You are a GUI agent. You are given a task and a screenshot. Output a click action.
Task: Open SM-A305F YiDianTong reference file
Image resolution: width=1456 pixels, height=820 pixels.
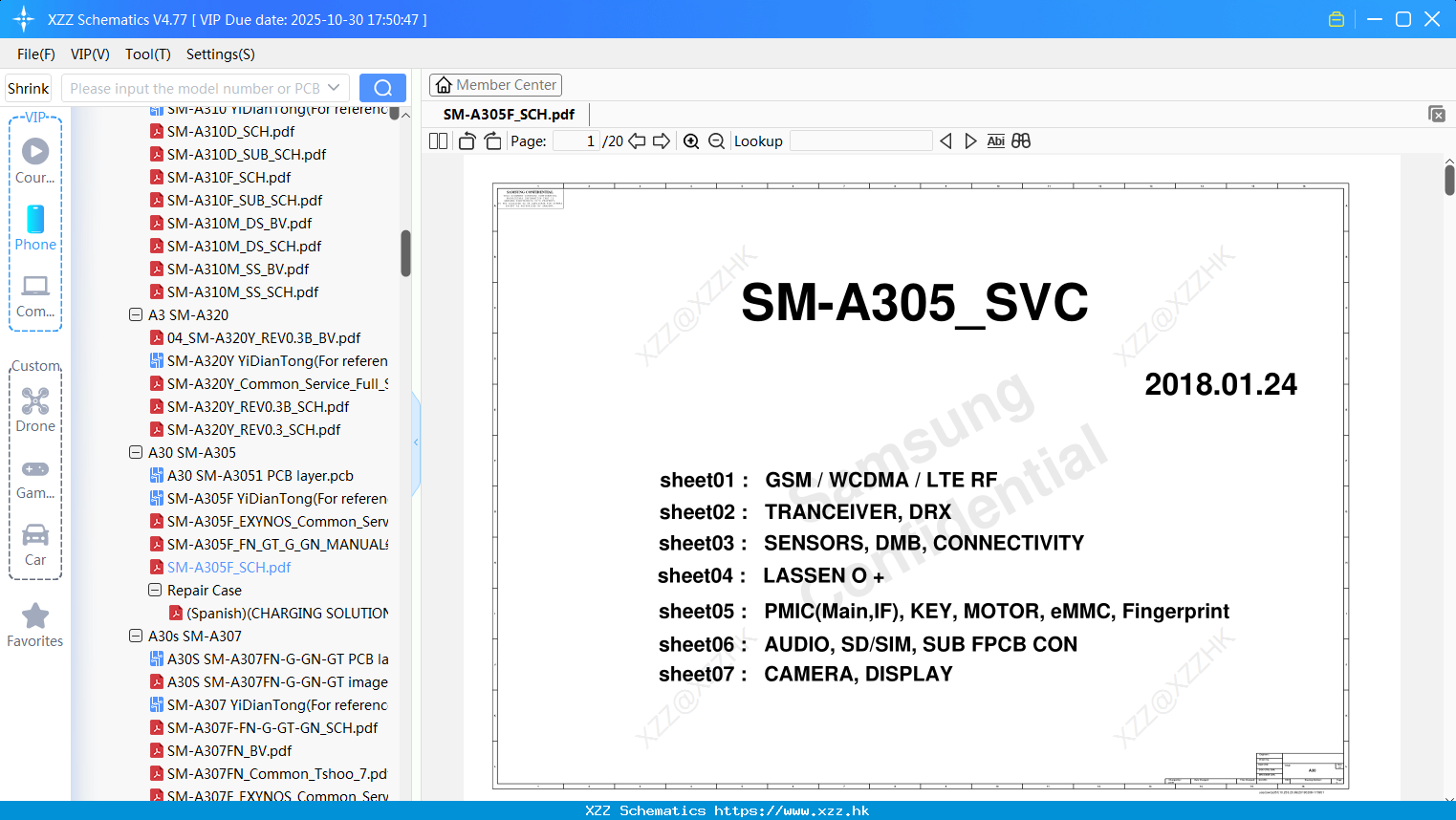click(277, 498)
